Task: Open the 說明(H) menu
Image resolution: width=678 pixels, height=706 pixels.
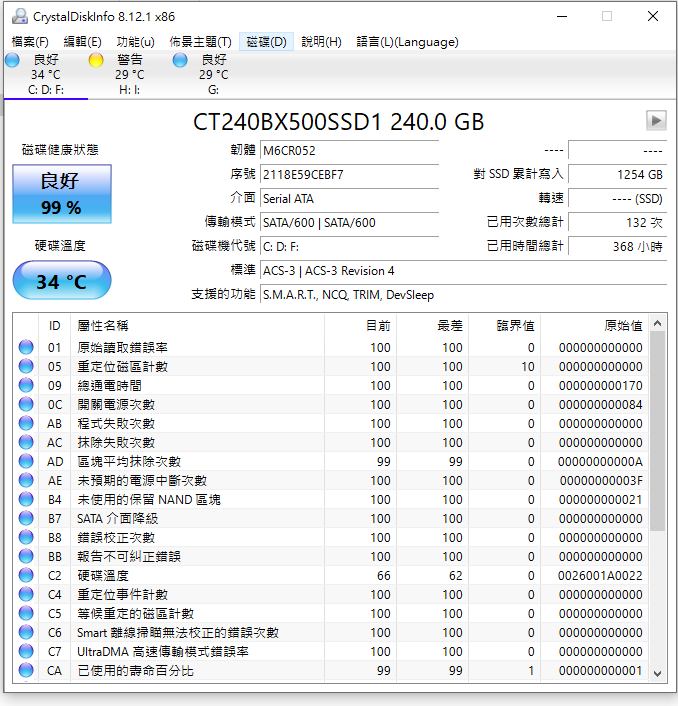Action: pyautogui.click(x=321, y=42)
